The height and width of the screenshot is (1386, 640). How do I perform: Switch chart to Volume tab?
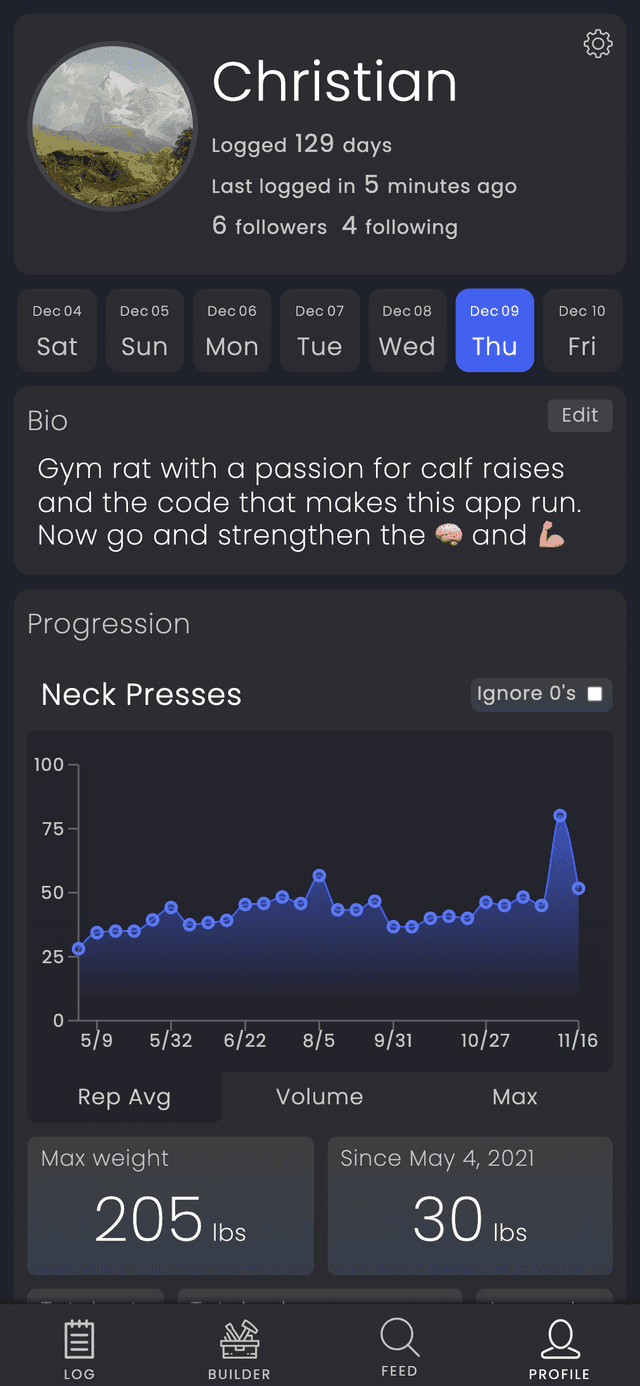coord(319,1097)
